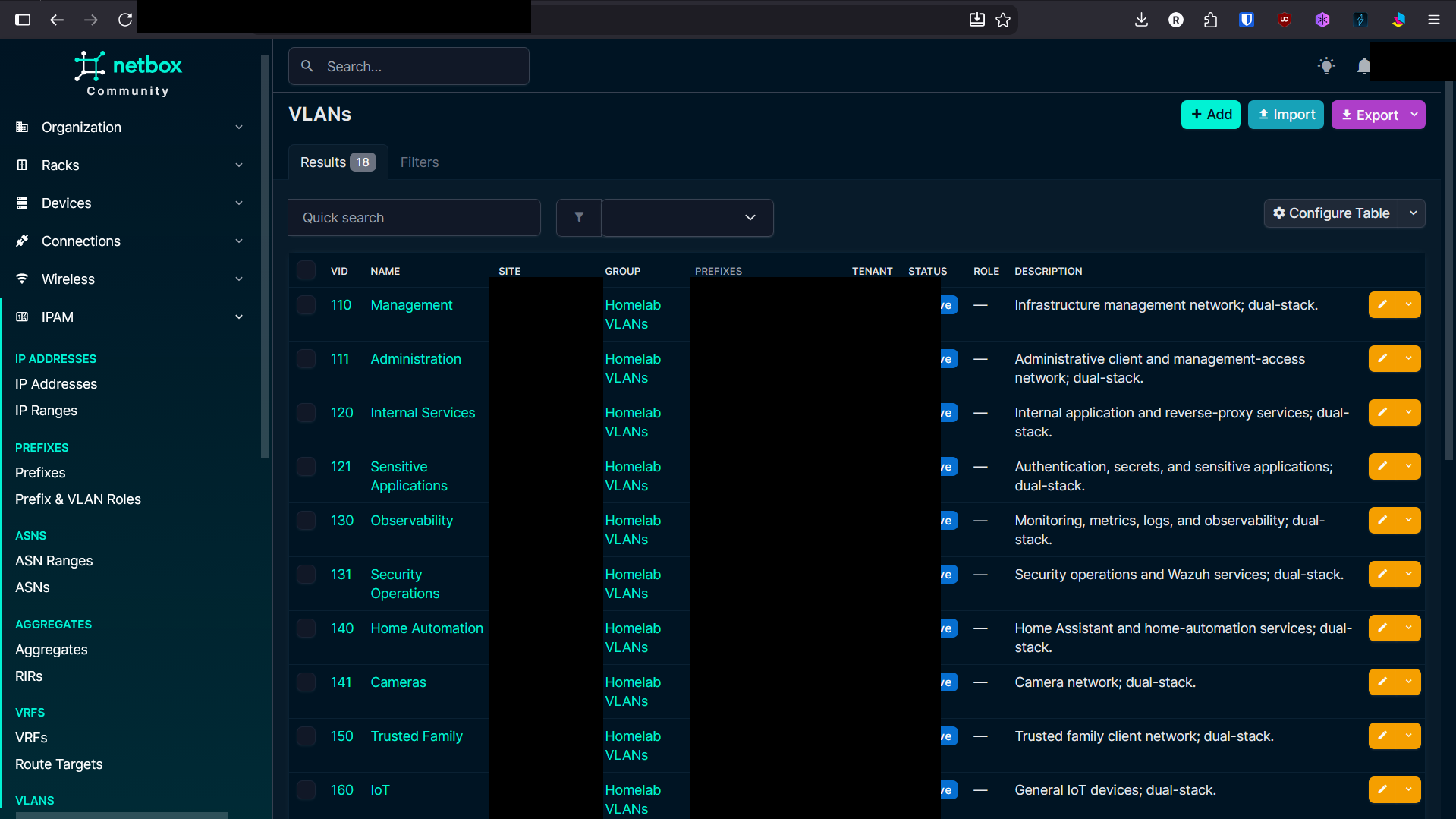Open Route Targets in the sidebar
Image resolution: width=1456 pixels, height=819 pixels.
[x=58, y=764]
